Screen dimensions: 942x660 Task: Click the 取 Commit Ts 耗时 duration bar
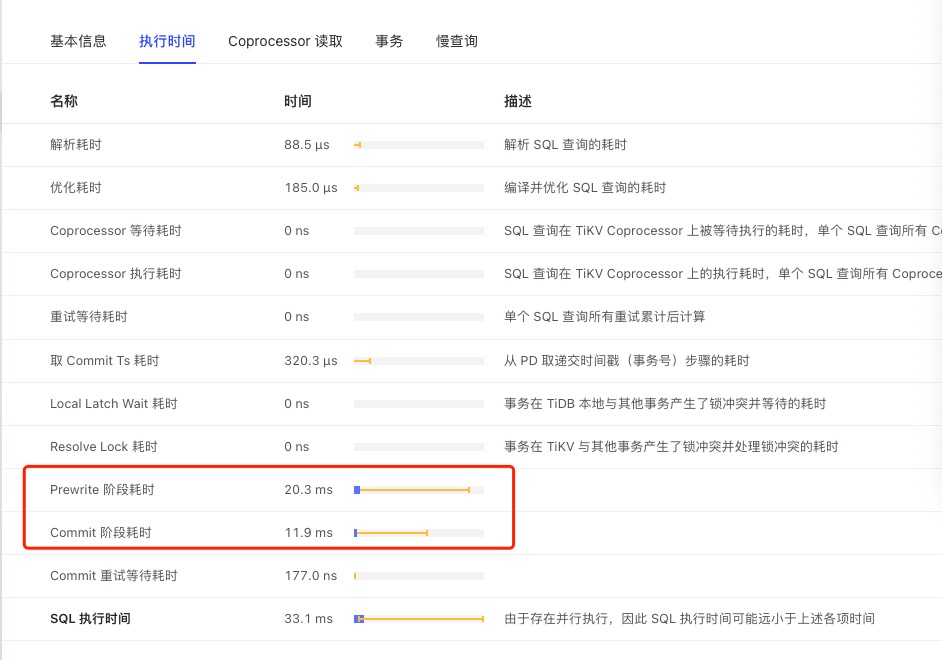418,361
